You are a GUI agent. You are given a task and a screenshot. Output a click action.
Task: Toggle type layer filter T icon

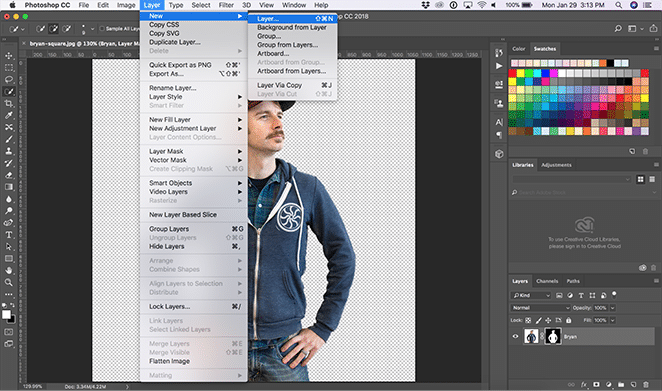coord(581,296)
